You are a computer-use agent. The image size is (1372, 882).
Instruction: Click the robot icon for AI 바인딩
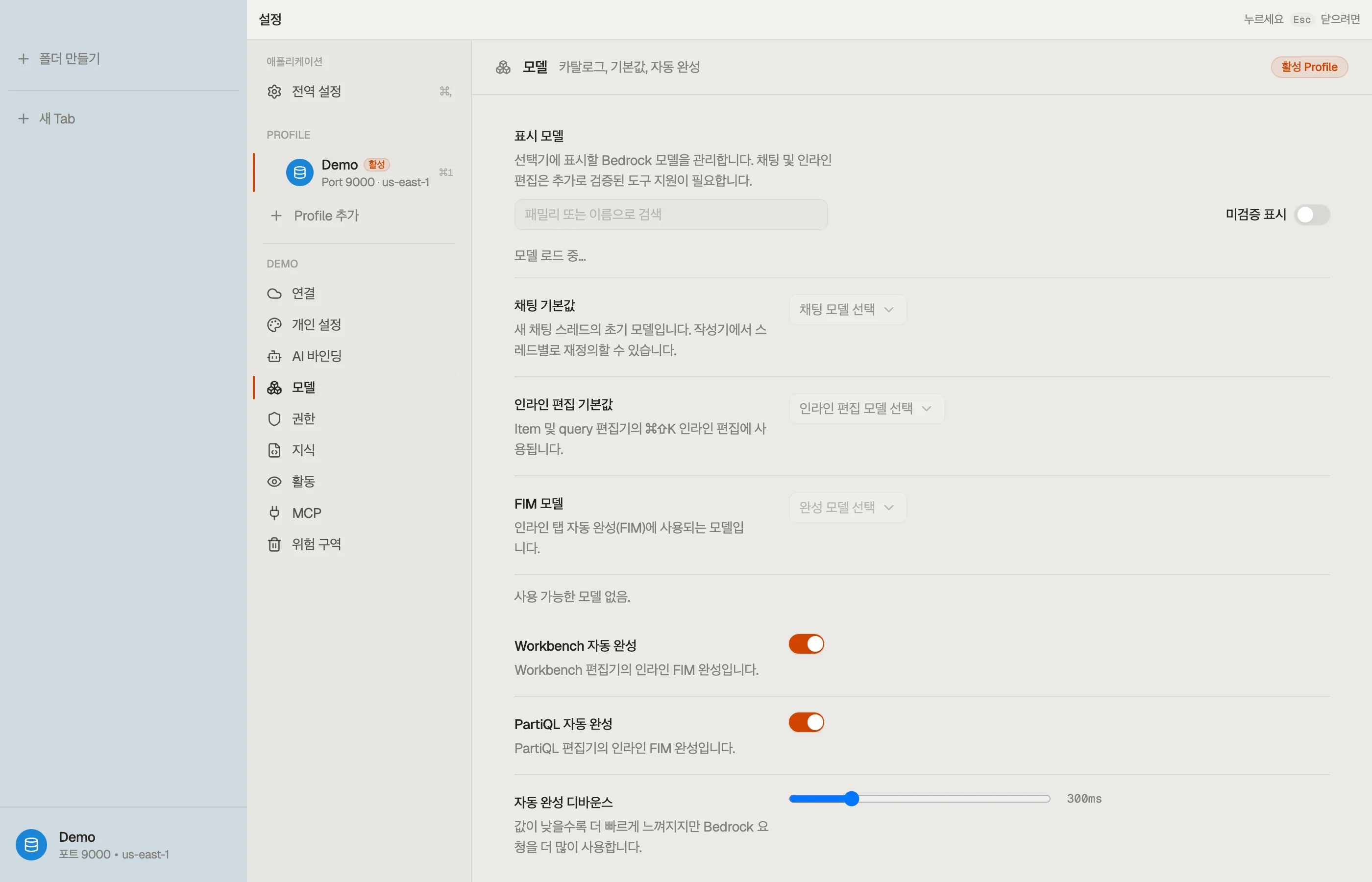pos(274,356)
